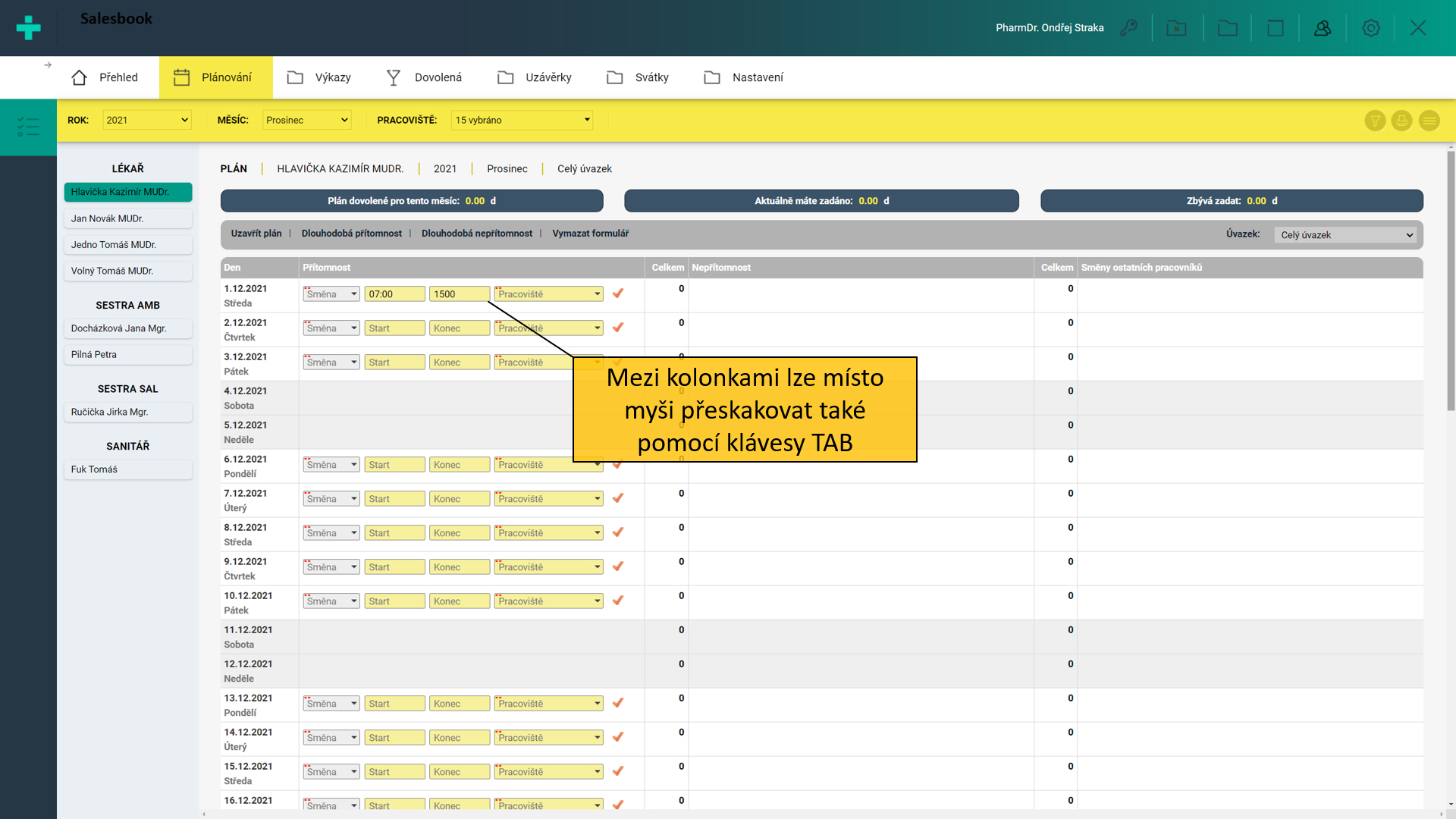Click the checkmark for 7.12.2021 row

(x=618, y=498)
